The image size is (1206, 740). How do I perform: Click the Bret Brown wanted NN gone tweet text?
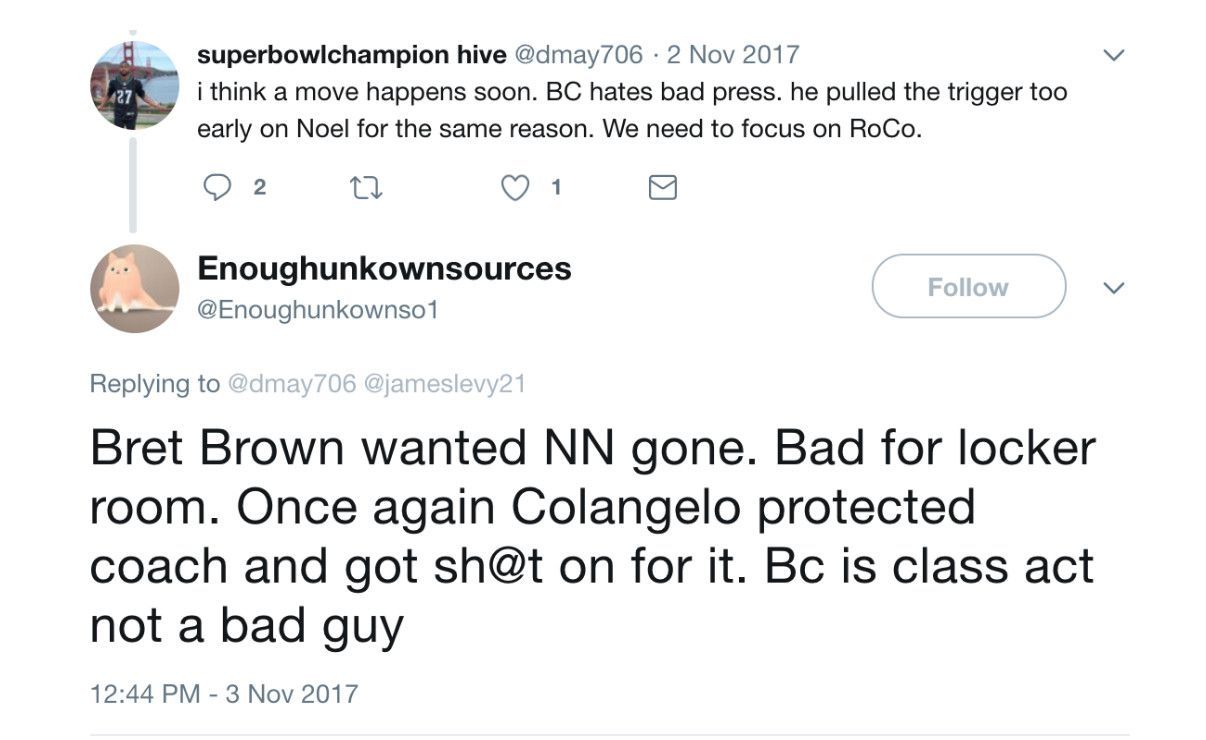click(592, 535)
